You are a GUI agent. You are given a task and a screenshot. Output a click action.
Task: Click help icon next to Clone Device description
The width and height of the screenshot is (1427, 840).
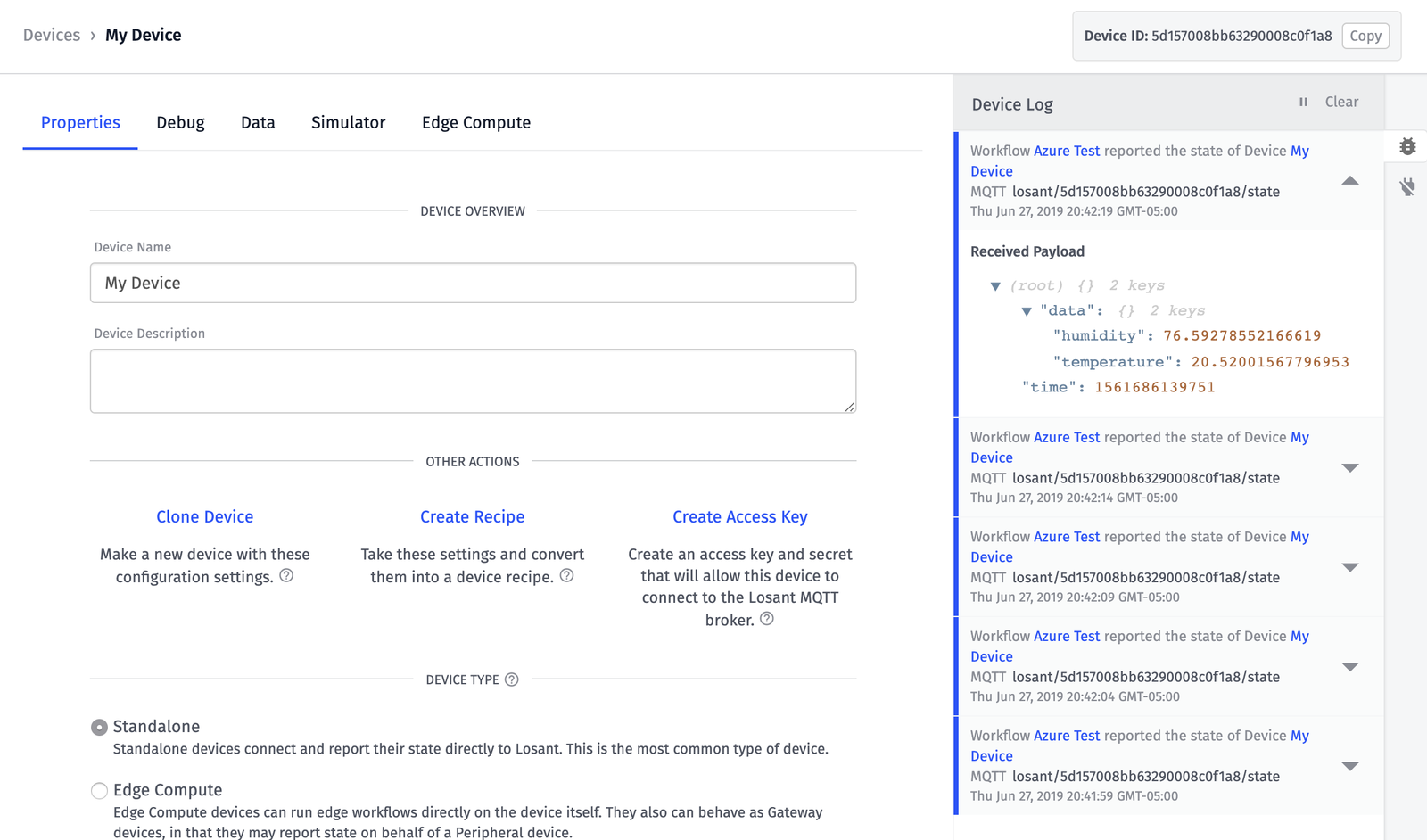pyautogui.click(x=286, y=576)
